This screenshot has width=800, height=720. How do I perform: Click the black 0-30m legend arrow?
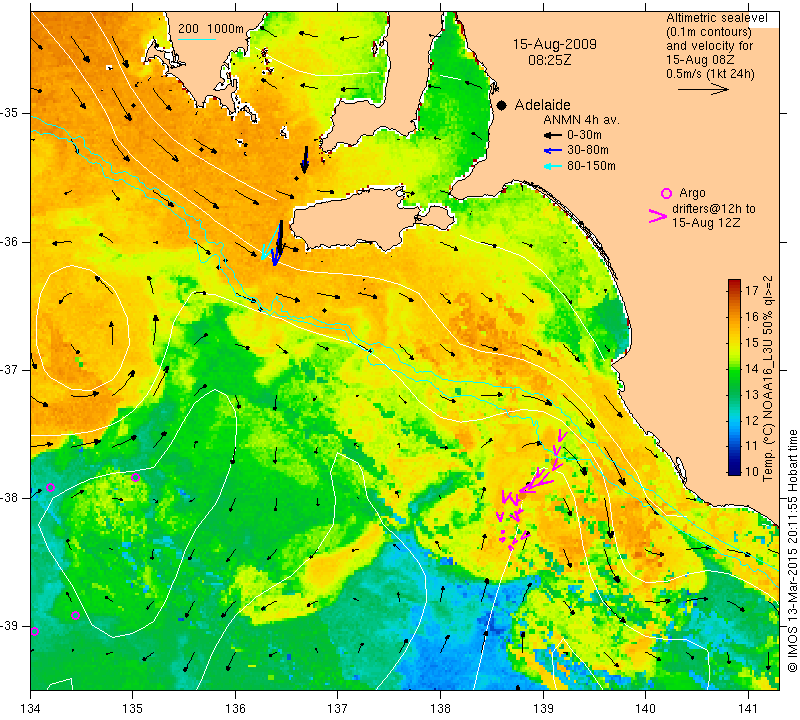pos(553,136)
